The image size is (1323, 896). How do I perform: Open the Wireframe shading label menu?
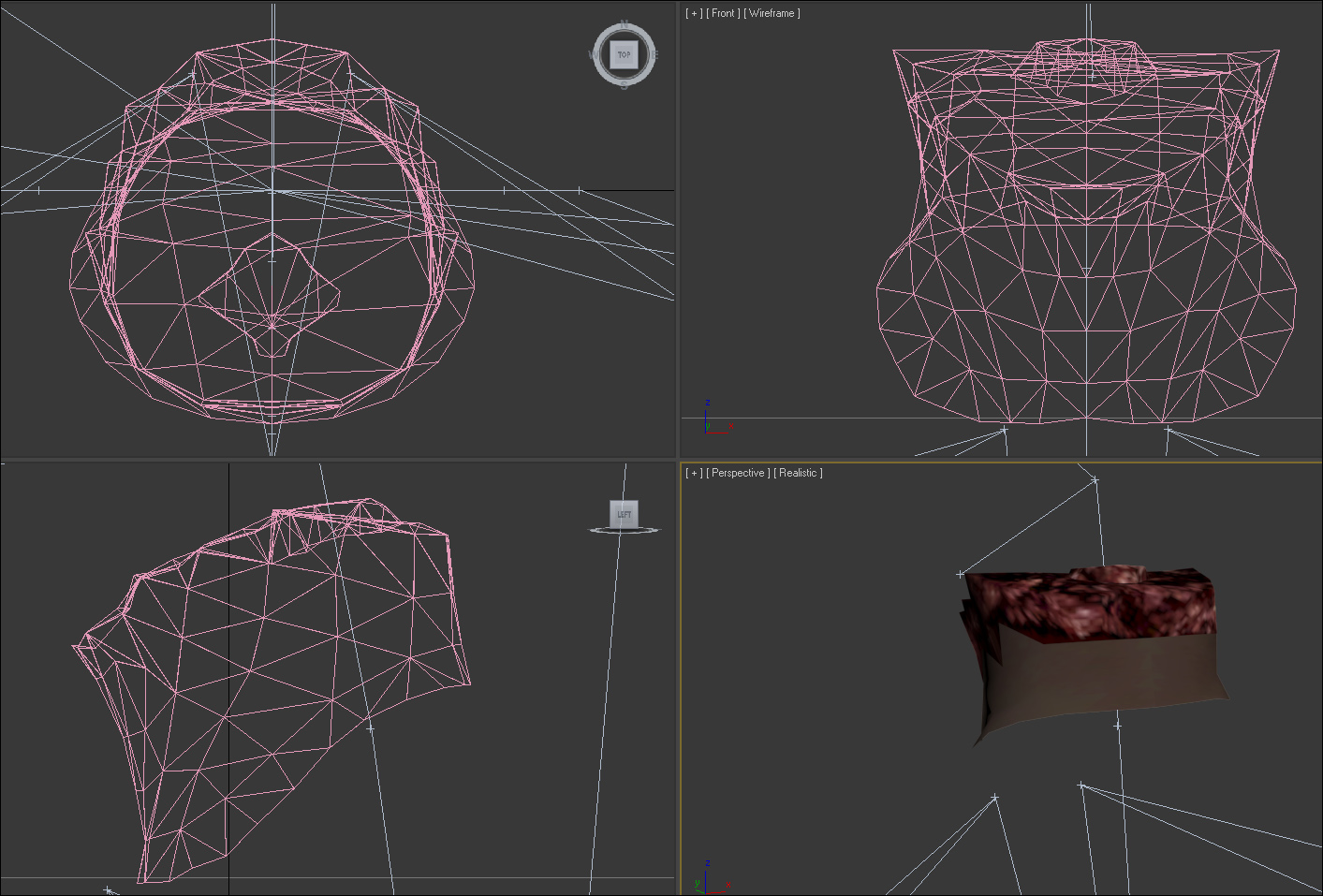772,13
